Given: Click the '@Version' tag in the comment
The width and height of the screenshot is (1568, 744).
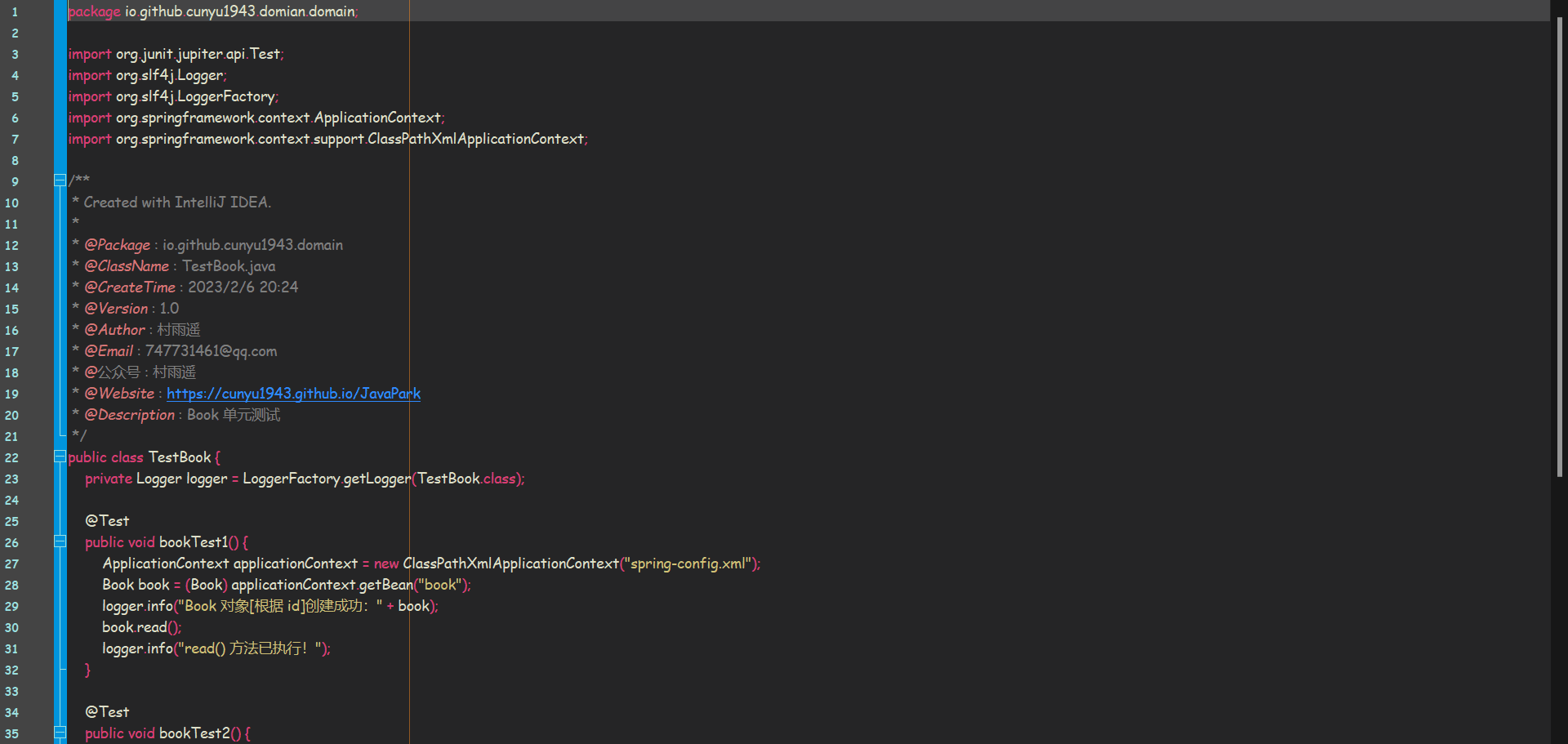Looking at the screenshot, I should [x=116, y=309].
